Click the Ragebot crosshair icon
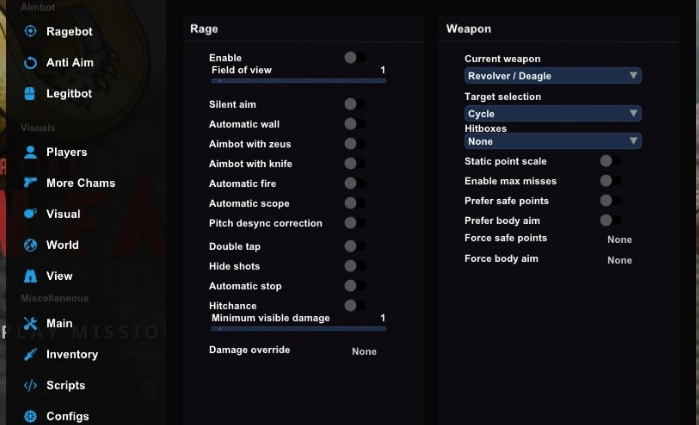Screen dimensions: 699x425 pyautogui.click(x=30, y=32)
